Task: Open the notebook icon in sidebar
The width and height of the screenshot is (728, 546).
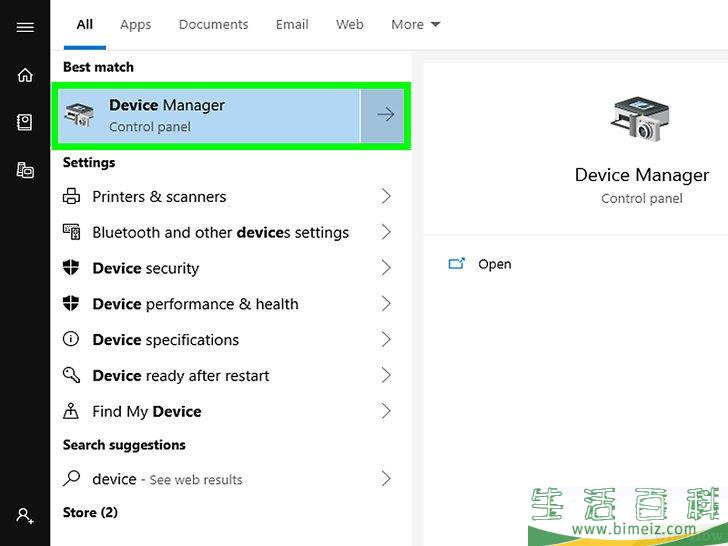Action: tap(25, 123)
